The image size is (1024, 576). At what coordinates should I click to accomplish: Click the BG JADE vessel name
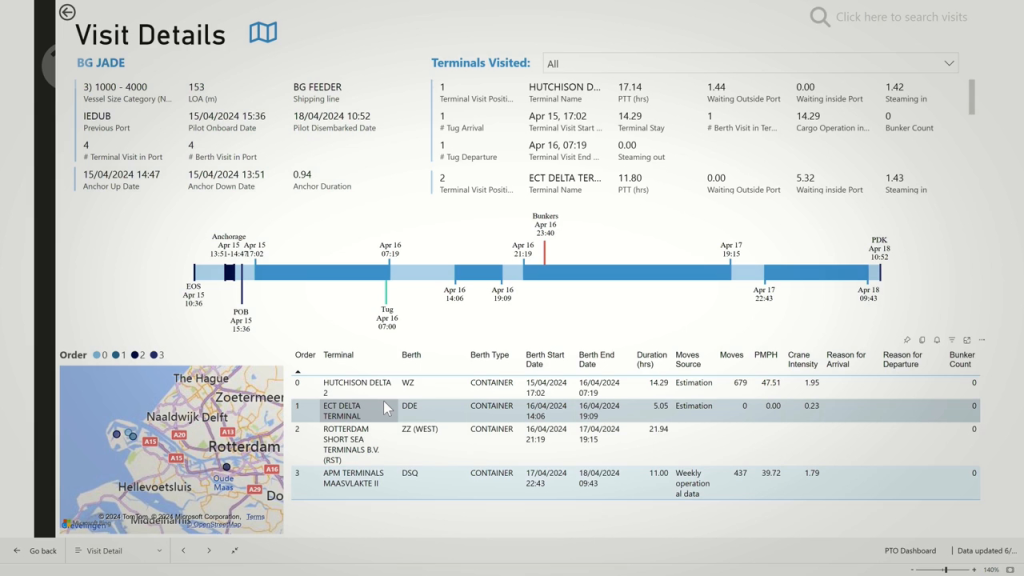click(x=101, y=63)
